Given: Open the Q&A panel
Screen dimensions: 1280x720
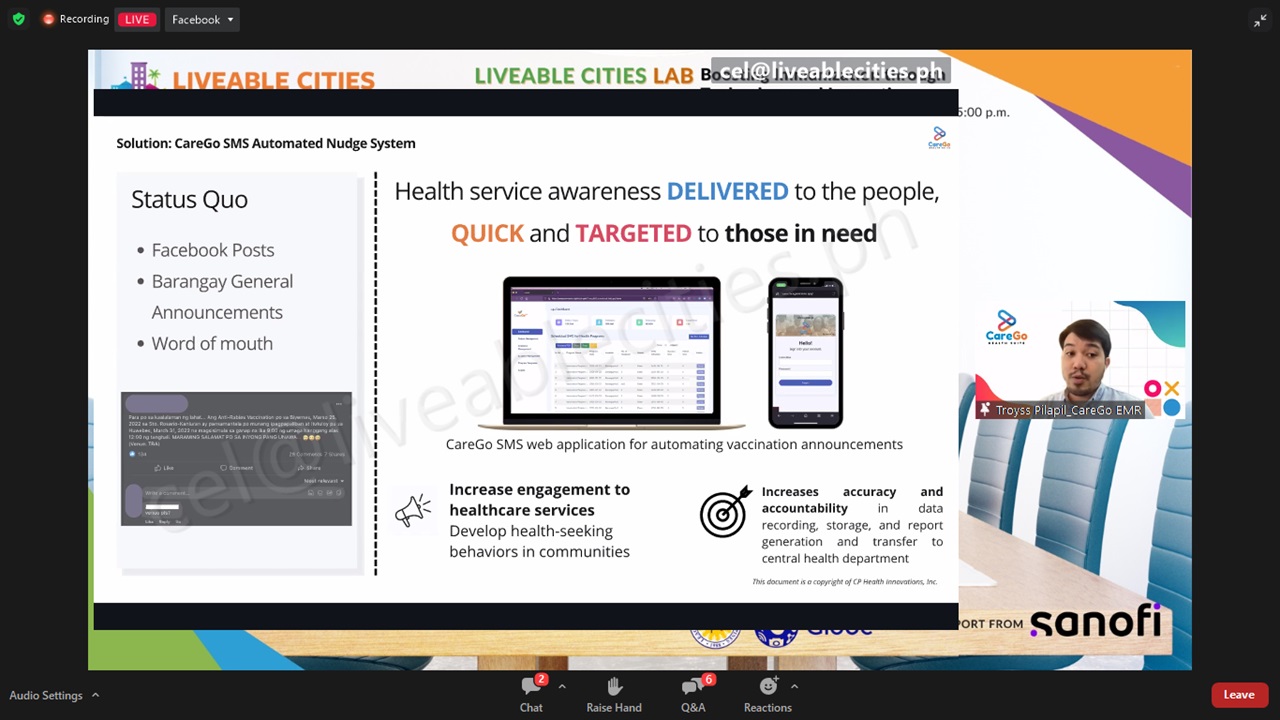Looking at the screenshot, I should click(x=693, y=694).
